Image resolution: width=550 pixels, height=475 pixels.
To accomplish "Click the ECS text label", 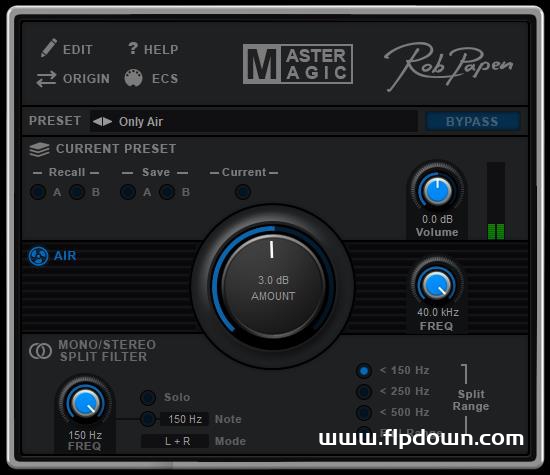I will click(x=165, y=79).
